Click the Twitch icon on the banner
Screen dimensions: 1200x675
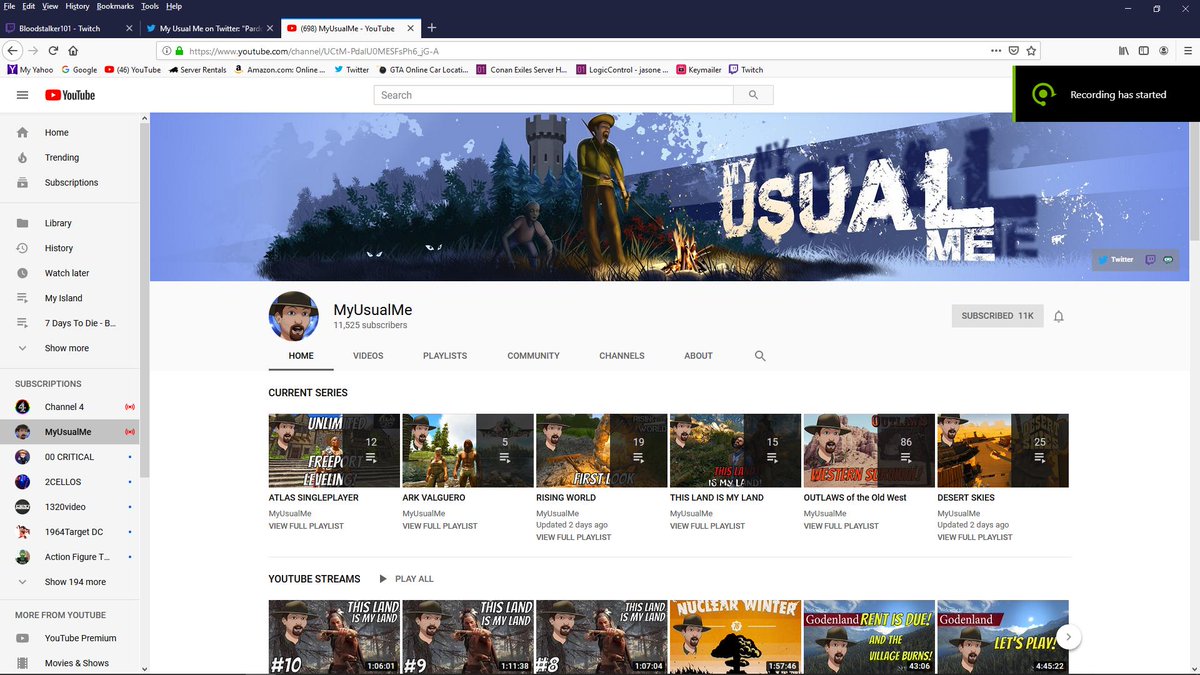click(1150, 259)
